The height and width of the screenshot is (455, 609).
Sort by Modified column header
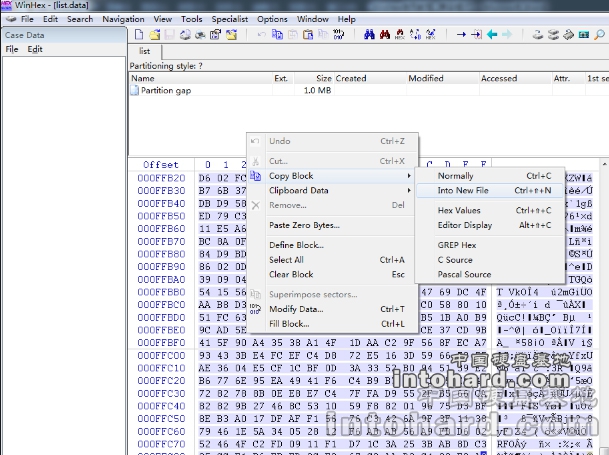tap(442, 78)
